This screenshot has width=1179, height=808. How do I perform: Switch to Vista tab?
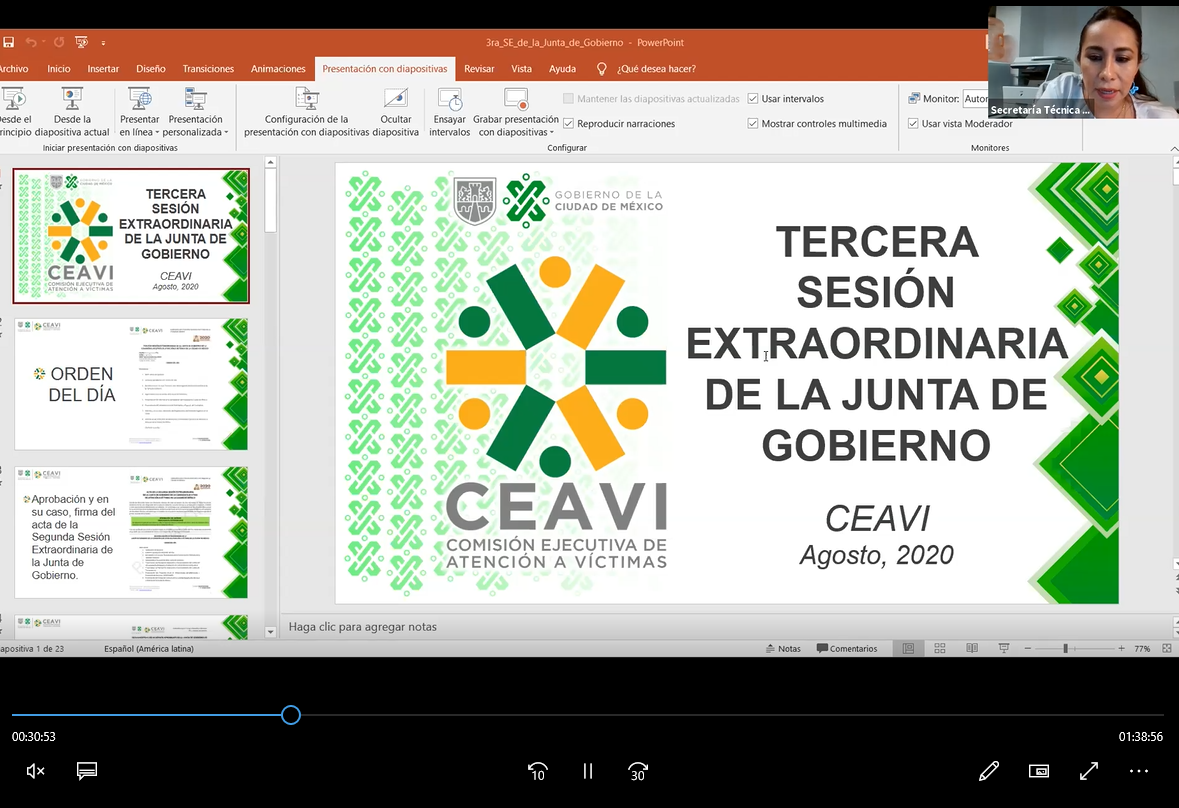click(x=521, y=68)
